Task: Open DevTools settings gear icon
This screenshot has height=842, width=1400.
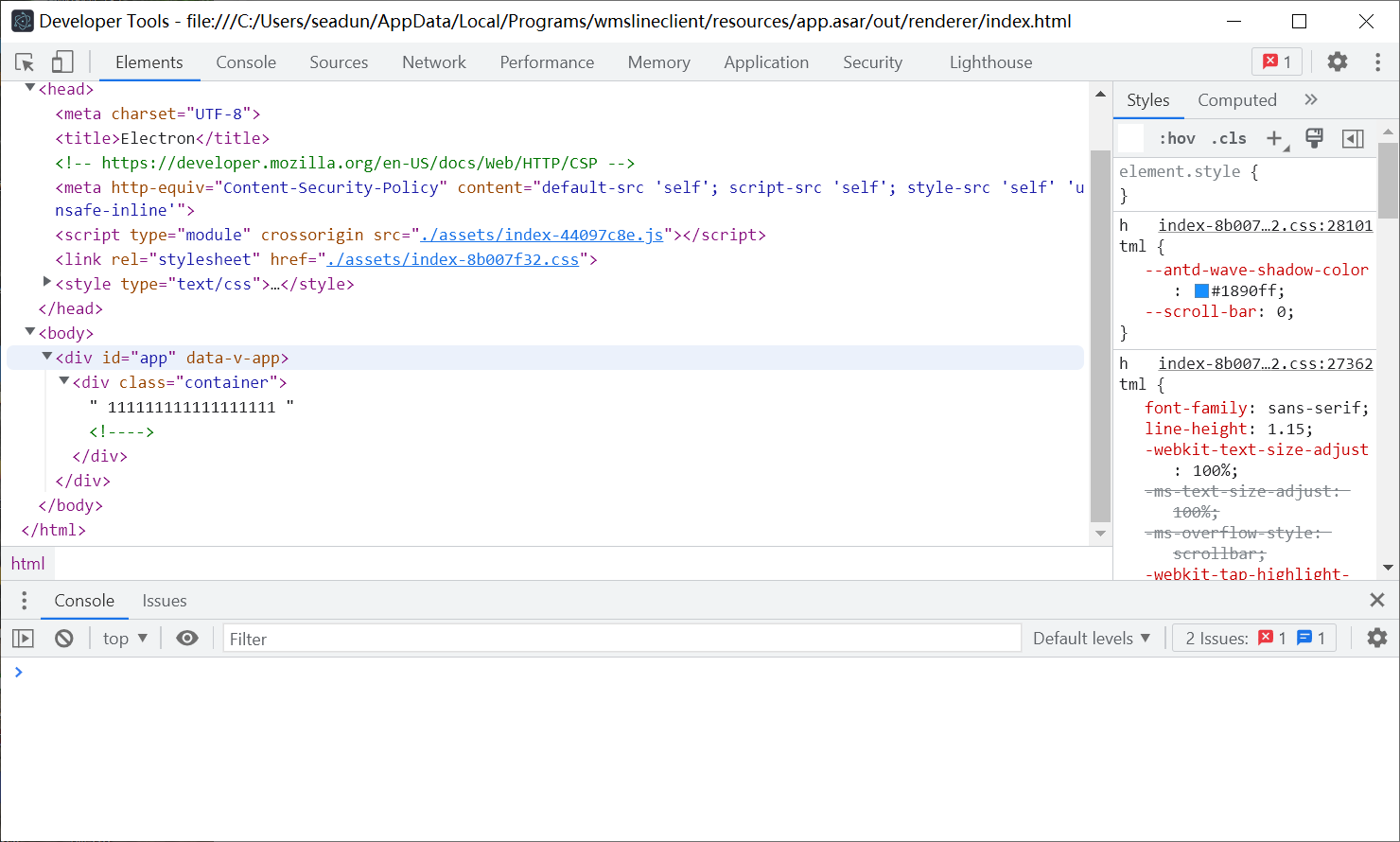Action: [1338, 62]
